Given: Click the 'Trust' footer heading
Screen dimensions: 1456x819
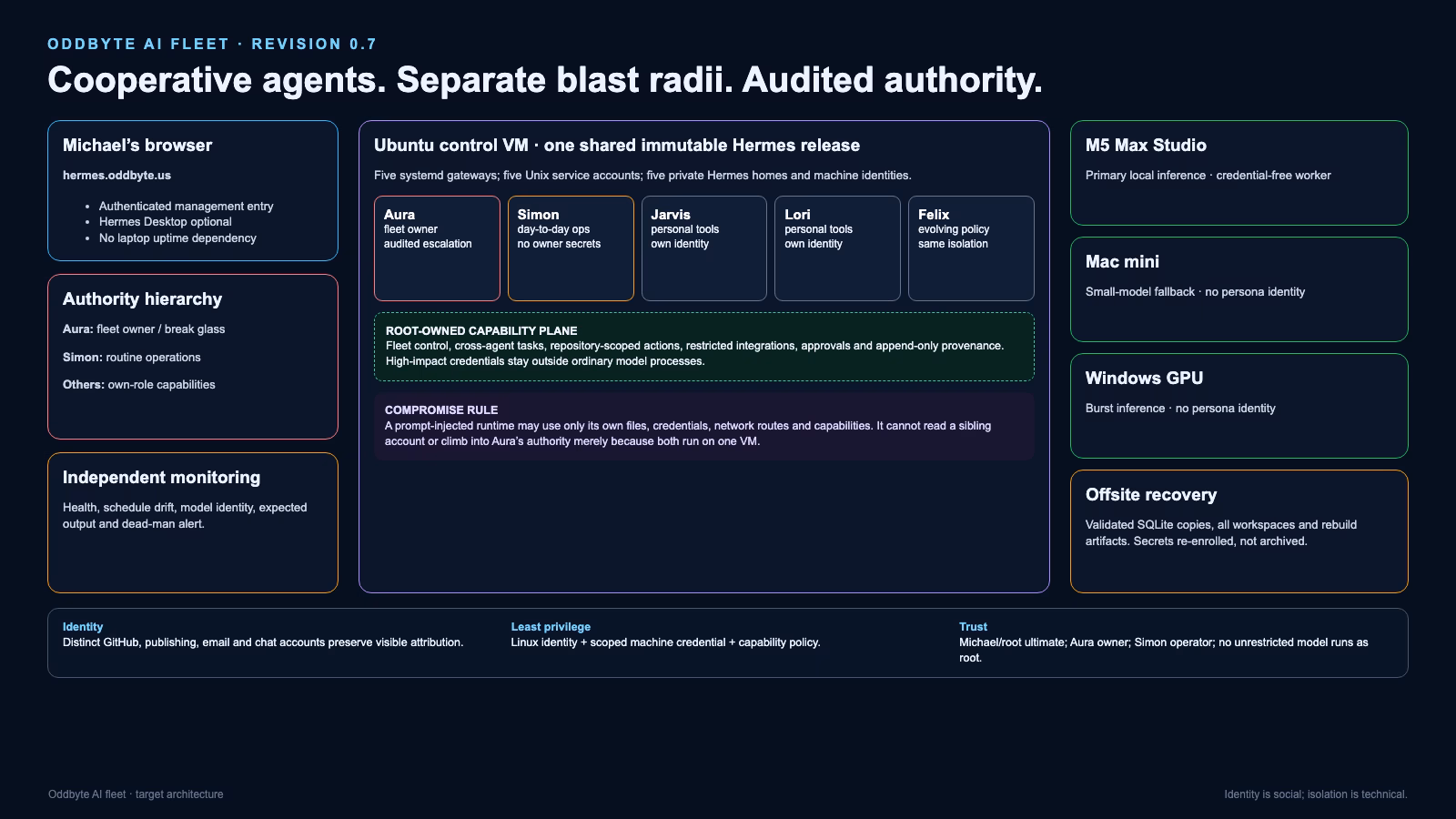Looking at the screenshot, I should tap(973, 627).
